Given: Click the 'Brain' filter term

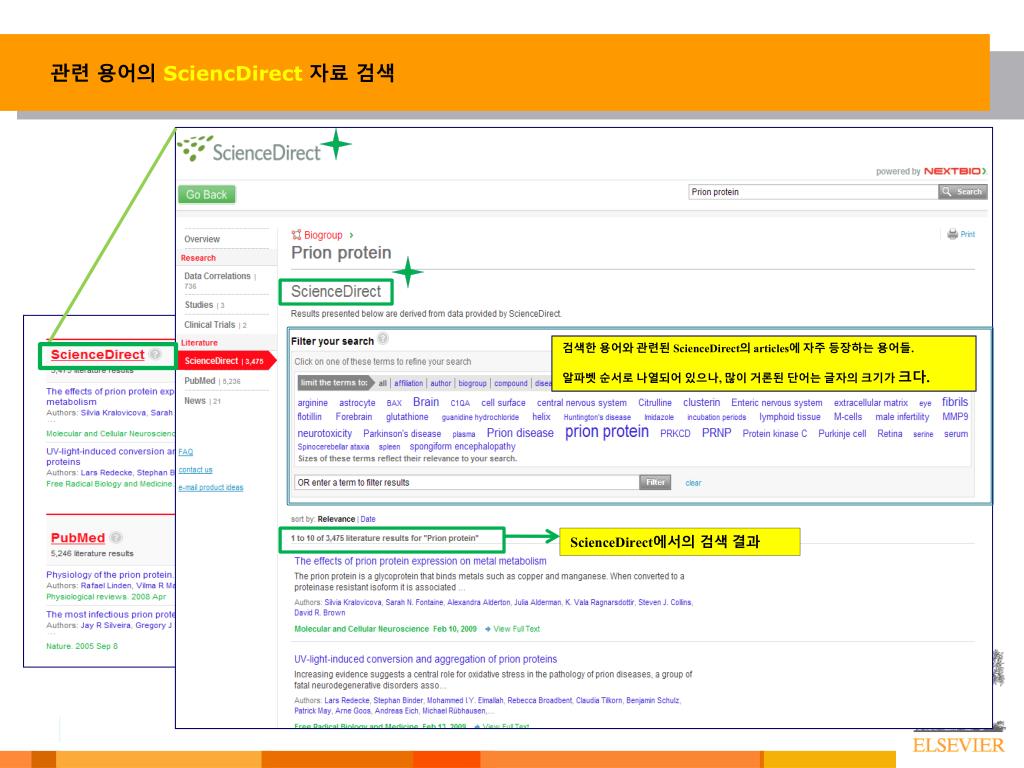Looking at the screenshot, I should [426, 402].
